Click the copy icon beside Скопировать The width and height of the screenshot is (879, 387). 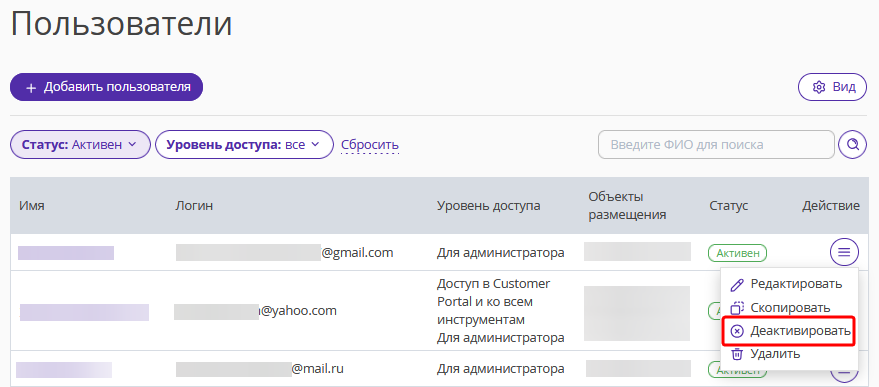pyautogui.click(x=738, y=308)
